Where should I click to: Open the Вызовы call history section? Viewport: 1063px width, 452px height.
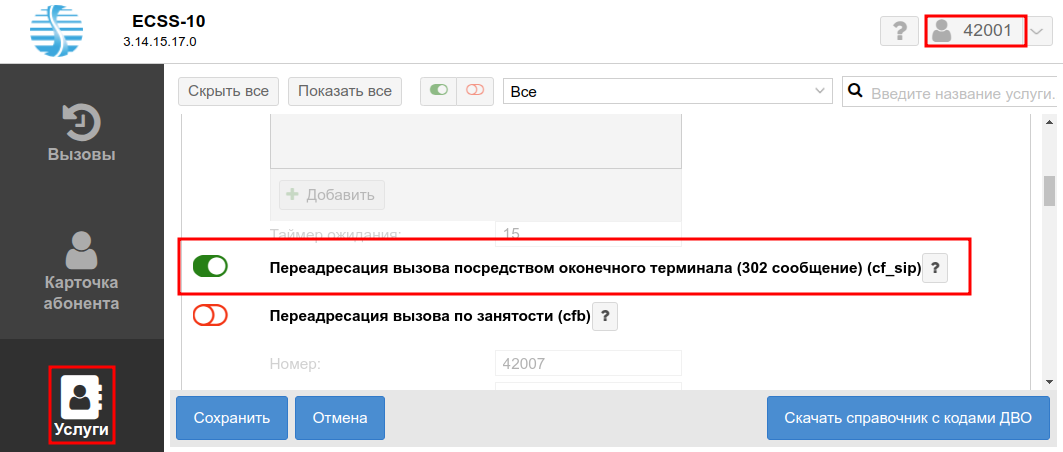(x=82, y=132)
